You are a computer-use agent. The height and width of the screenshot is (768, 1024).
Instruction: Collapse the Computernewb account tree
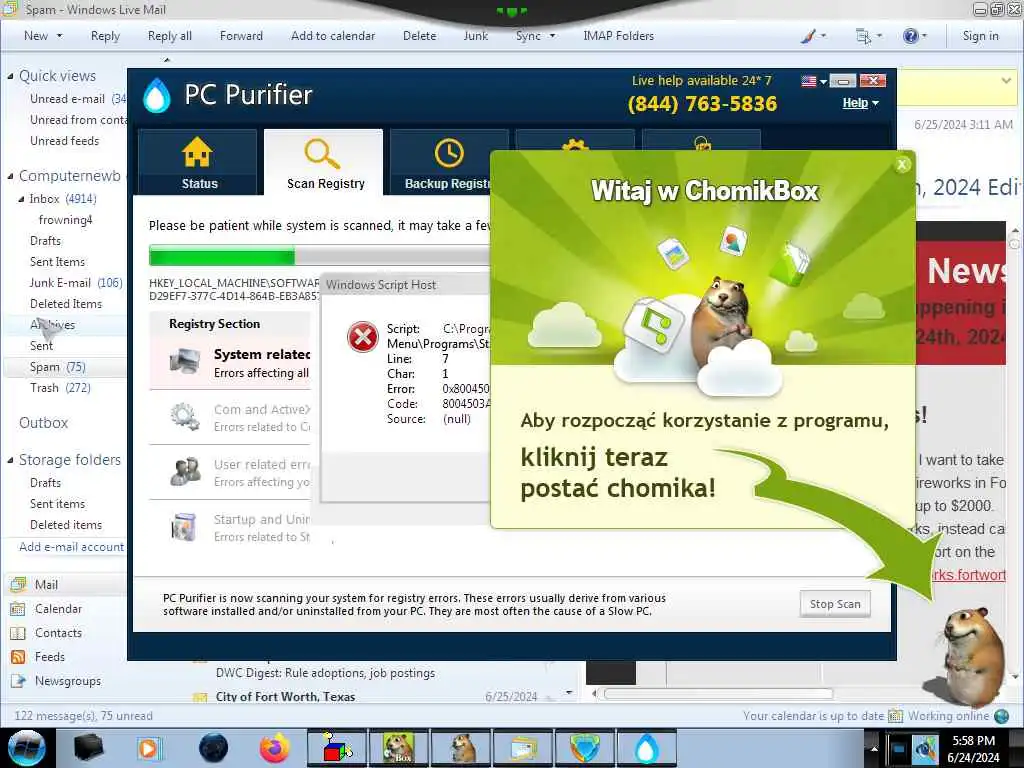(x=10, y=176)
